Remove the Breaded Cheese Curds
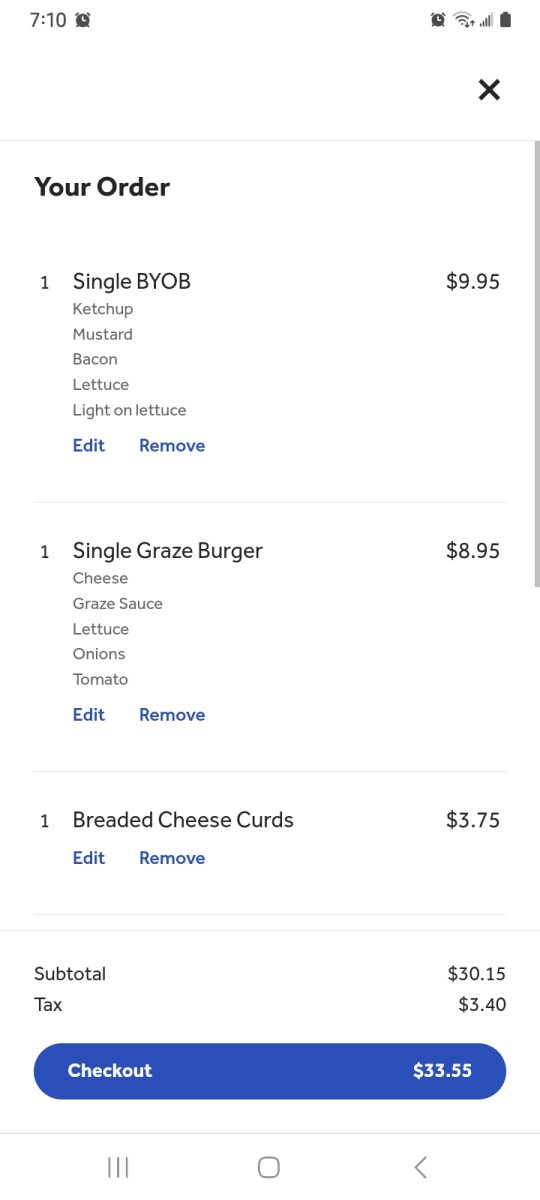The height and width of the screenshot is (1200, 540). [x=172, y=858]
